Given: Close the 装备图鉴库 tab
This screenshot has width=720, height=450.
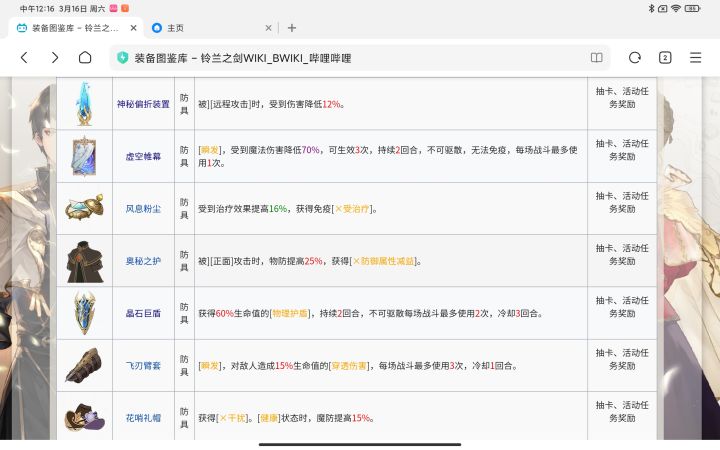Looking at the screenshot, I should [134, 28].
